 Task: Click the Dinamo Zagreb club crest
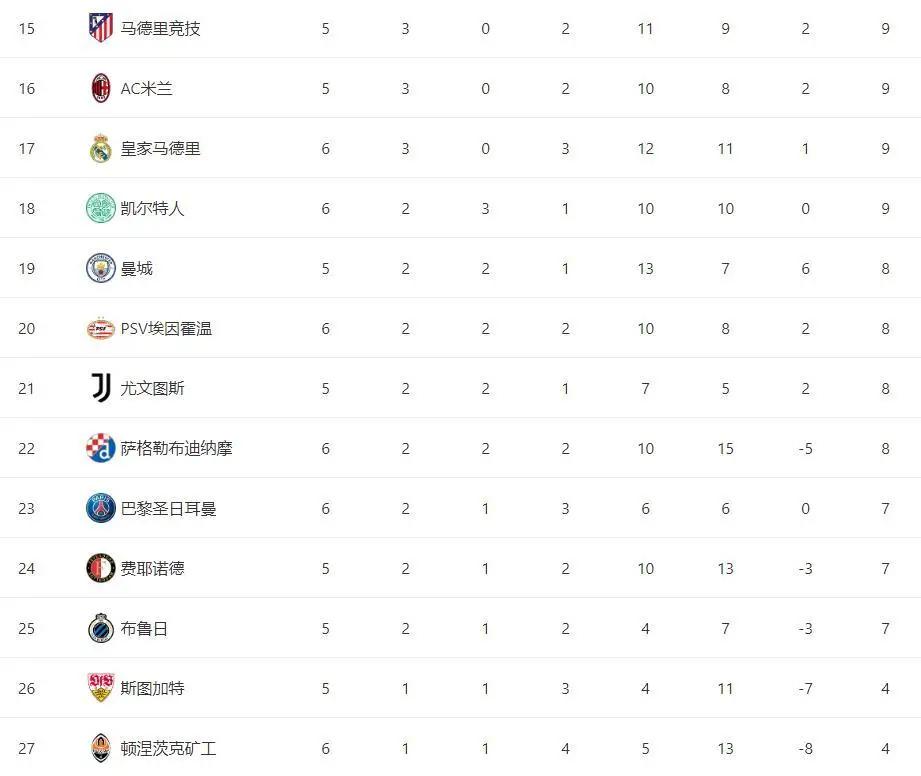click(x=100, y=448)
